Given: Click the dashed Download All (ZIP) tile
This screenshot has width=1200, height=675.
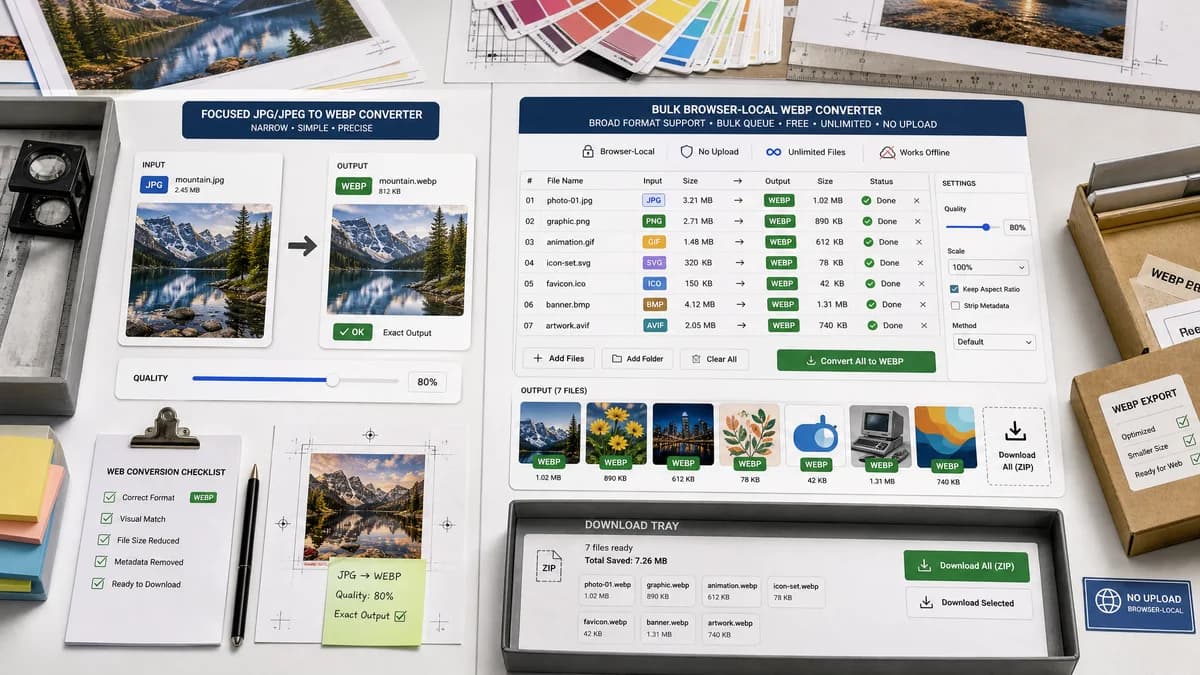Looking at the screenshot, I should coord(1016,446).
